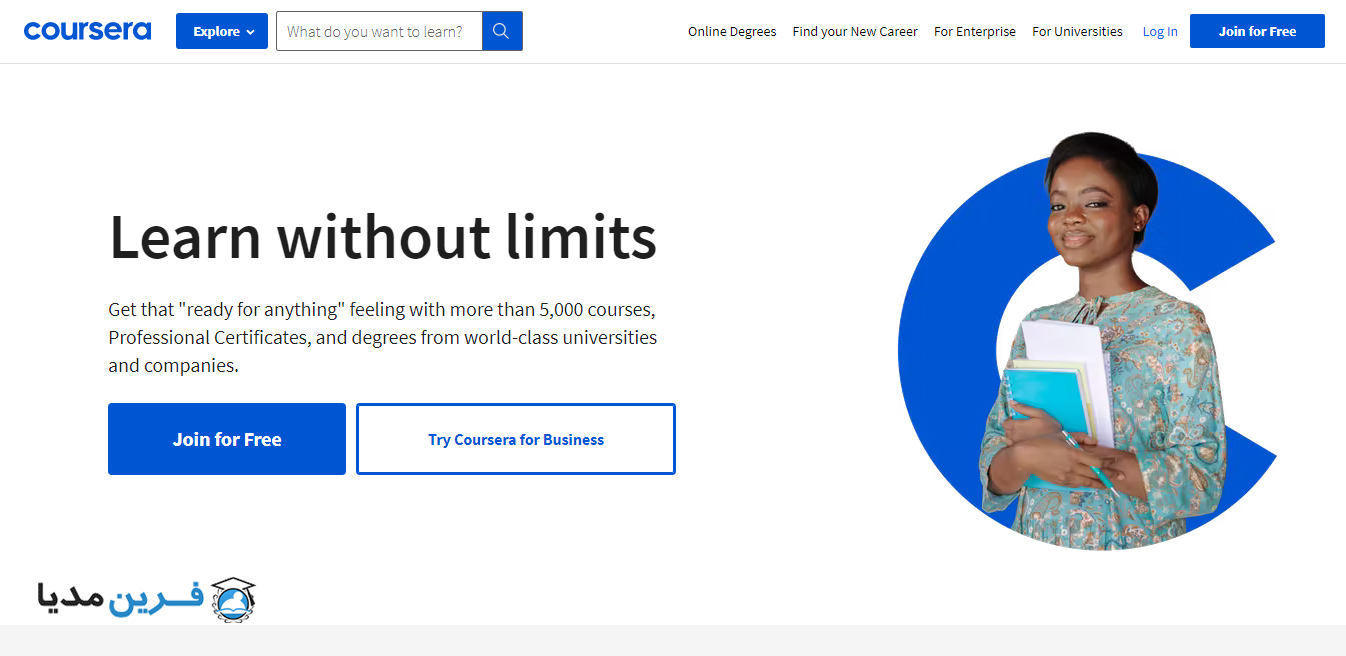Click the large Join for Free hero button
Screen dimensions: 1346x656
click(x=227, y=439)
